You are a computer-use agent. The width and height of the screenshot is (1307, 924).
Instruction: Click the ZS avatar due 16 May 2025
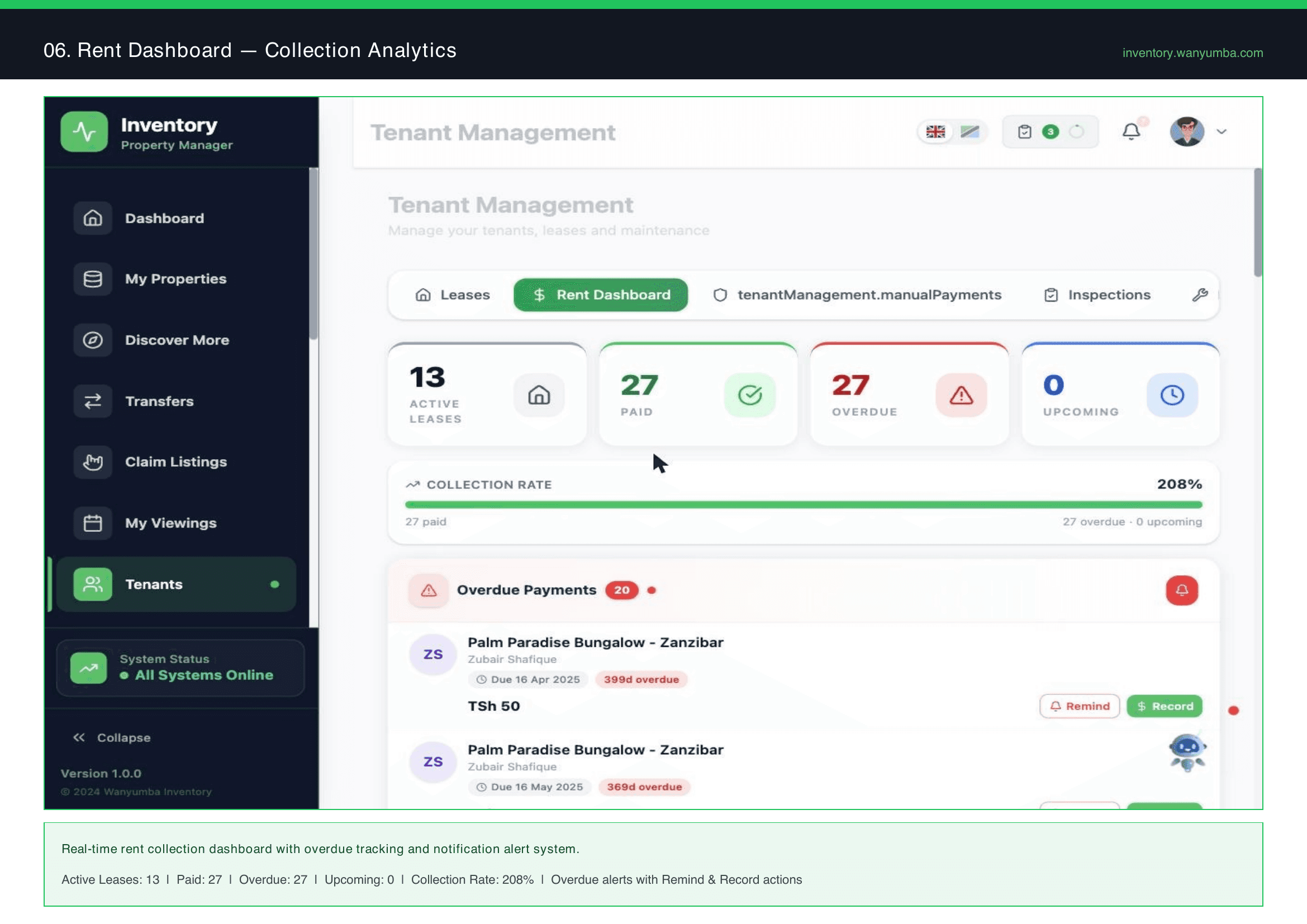(433, 762)
